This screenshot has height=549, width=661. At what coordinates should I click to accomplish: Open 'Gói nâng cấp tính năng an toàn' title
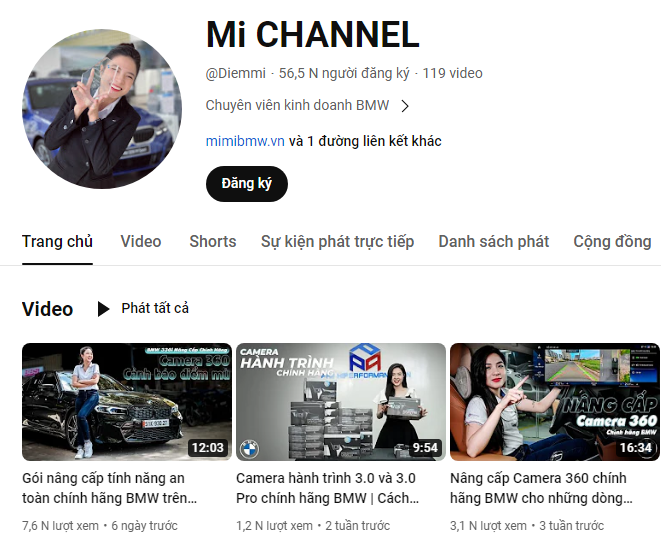point(110,488)
